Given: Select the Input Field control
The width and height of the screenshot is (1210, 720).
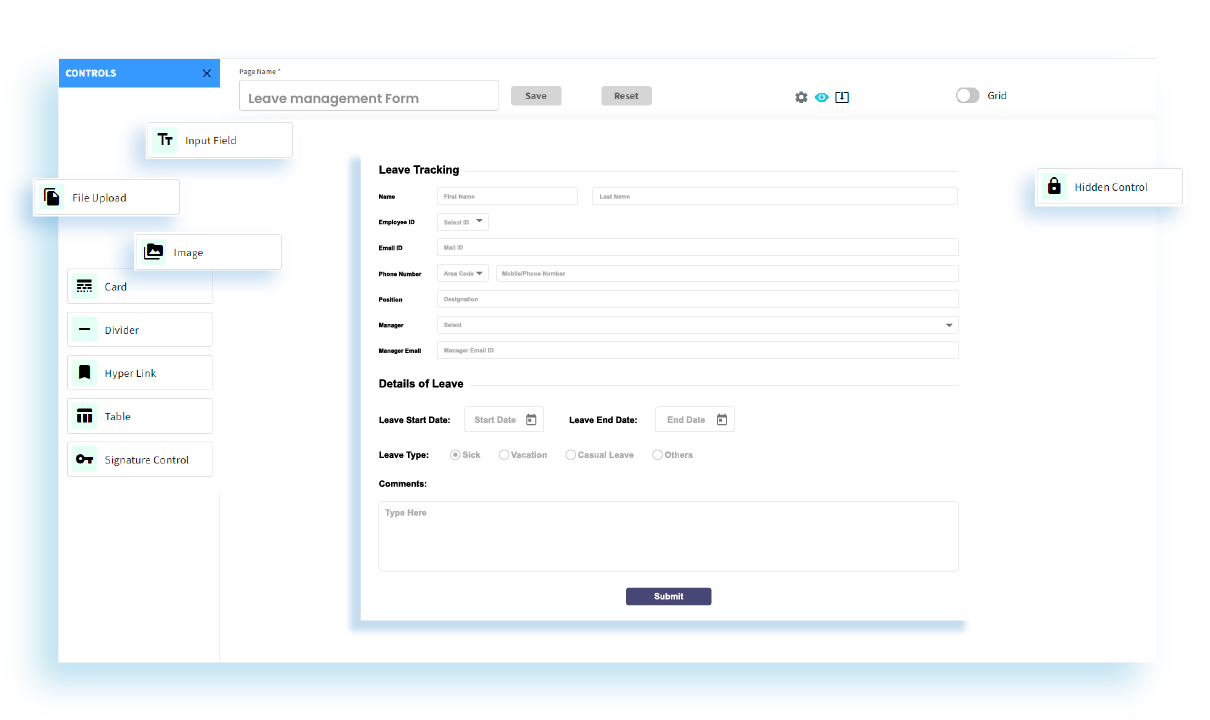Looking at the screenshot, I should (x=219, y=140).
